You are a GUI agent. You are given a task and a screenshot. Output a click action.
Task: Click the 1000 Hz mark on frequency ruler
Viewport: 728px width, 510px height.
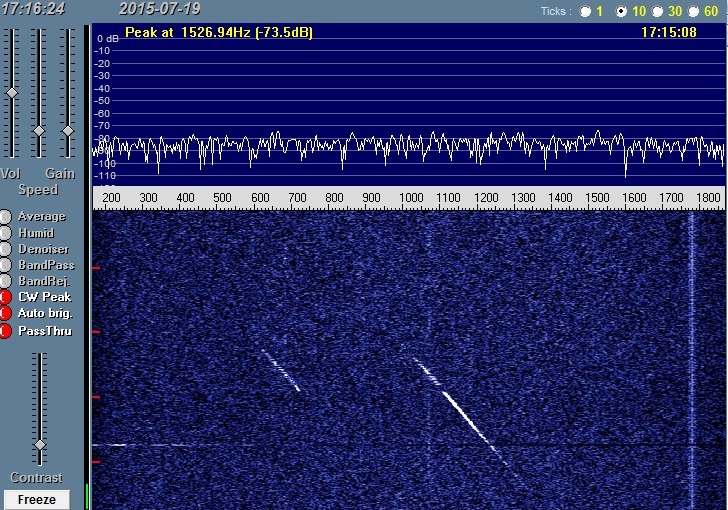point(411,198)
